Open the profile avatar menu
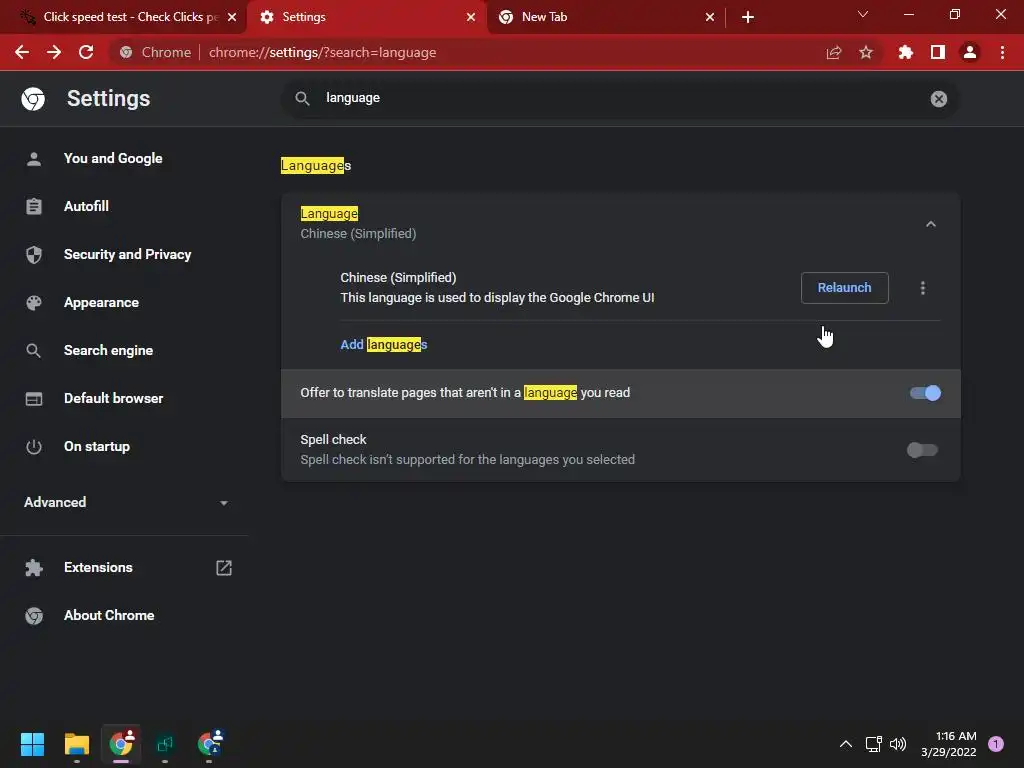This screenshot has width=1024, height=768. pyautogui.click(x=970, y=52)
